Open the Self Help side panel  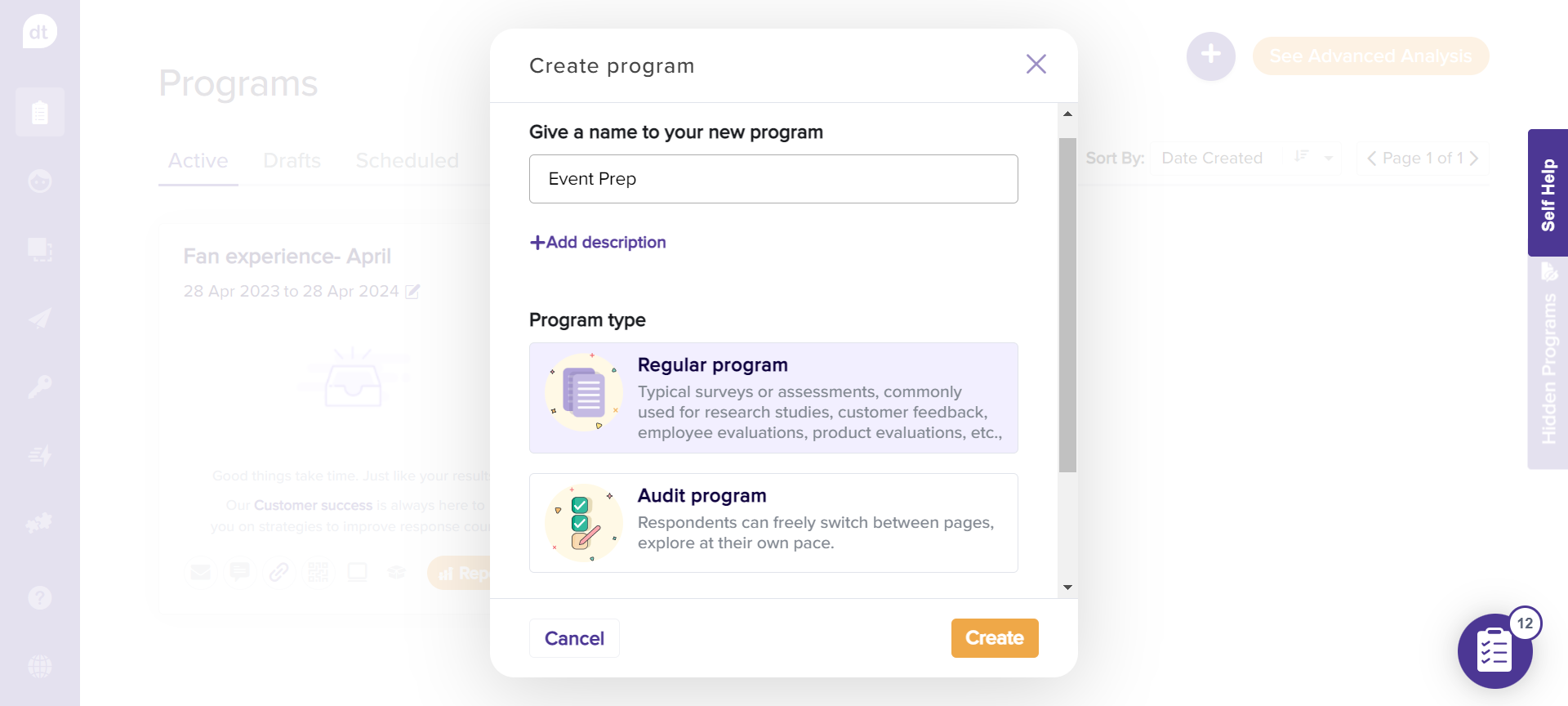click(x=1548, y=193)
